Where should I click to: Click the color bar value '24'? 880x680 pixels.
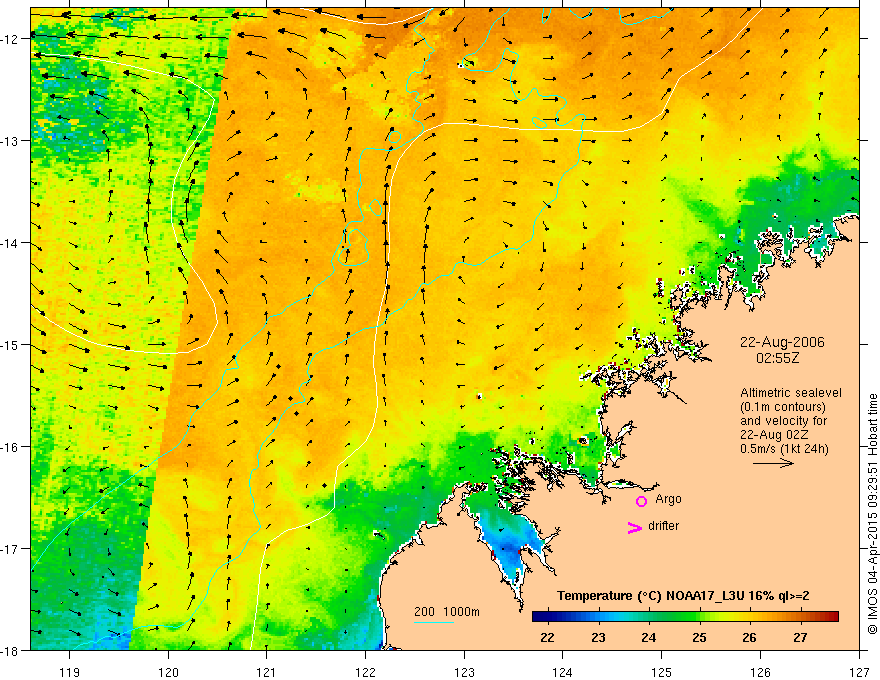649,637
